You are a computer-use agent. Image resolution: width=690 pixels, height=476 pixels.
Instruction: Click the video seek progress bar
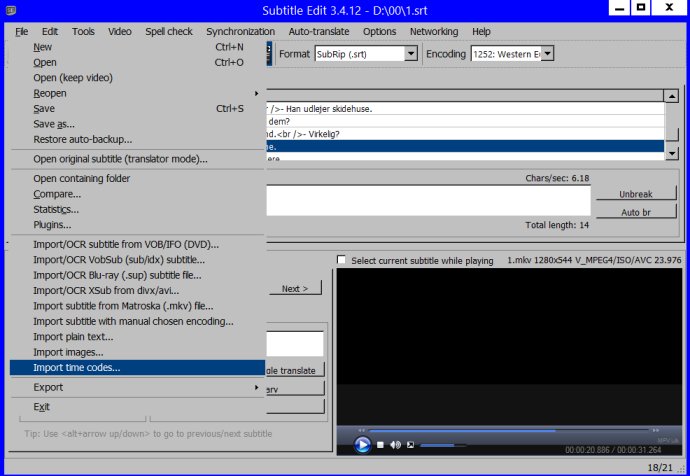click(x=509, y=430)
